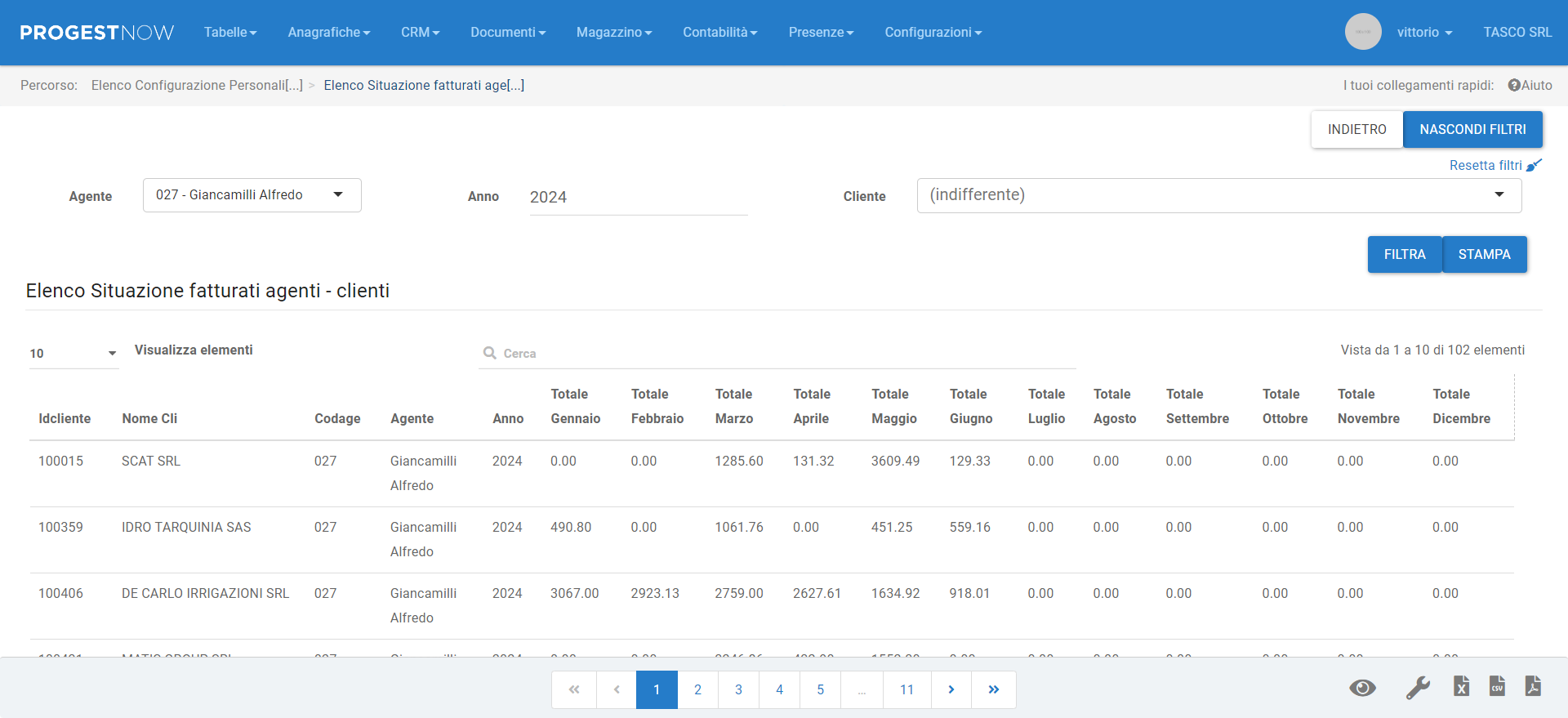Open the Contabilità menu
This screenshot has width=1568, height=718.
pyautogui.click(x=719, y=32)
